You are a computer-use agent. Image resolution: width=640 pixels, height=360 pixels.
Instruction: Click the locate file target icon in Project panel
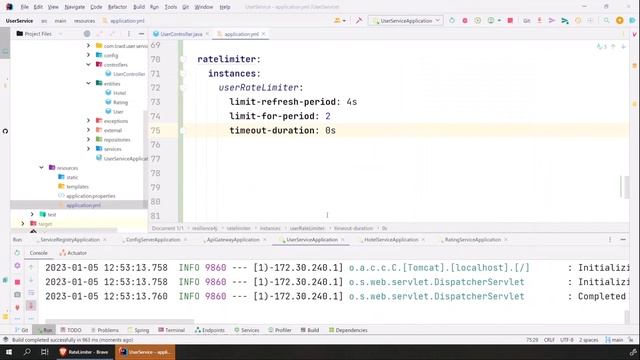[x=87, y=34]
